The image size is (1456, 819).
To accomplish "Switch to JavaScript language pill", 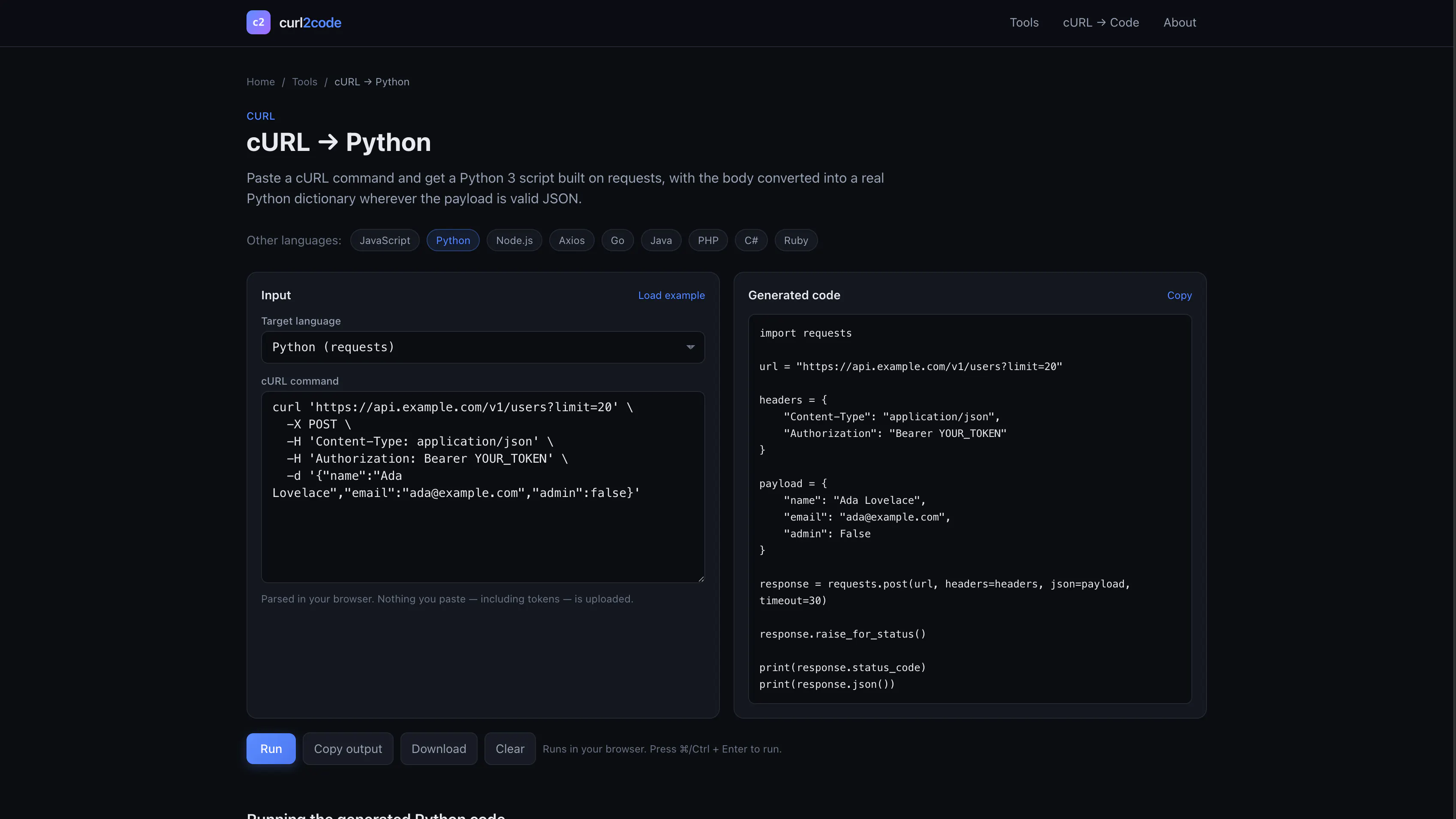I will point(385,240).
